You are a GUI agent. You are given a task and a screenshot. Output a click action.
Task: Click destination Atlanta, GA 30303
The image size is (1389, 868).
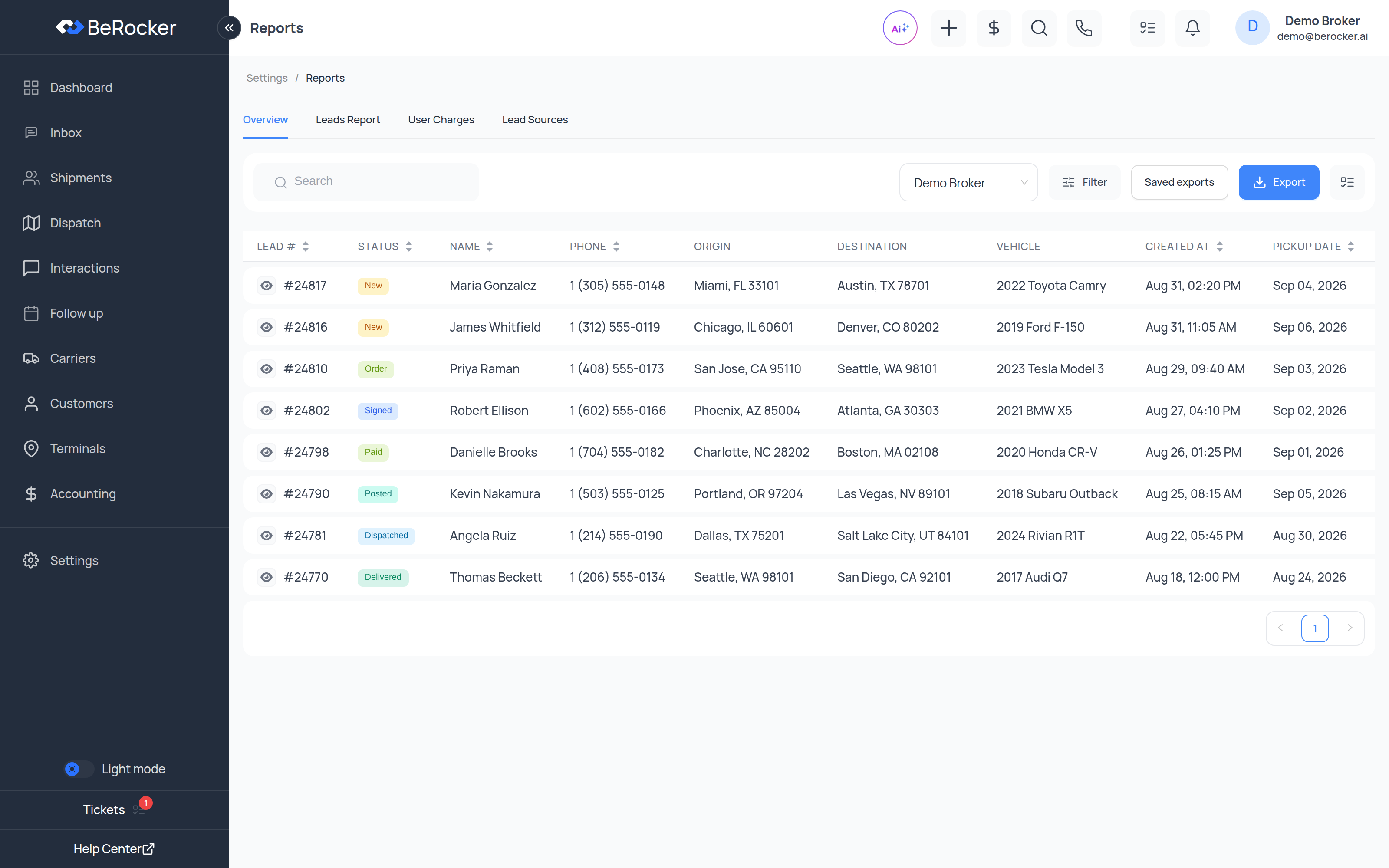887,411
